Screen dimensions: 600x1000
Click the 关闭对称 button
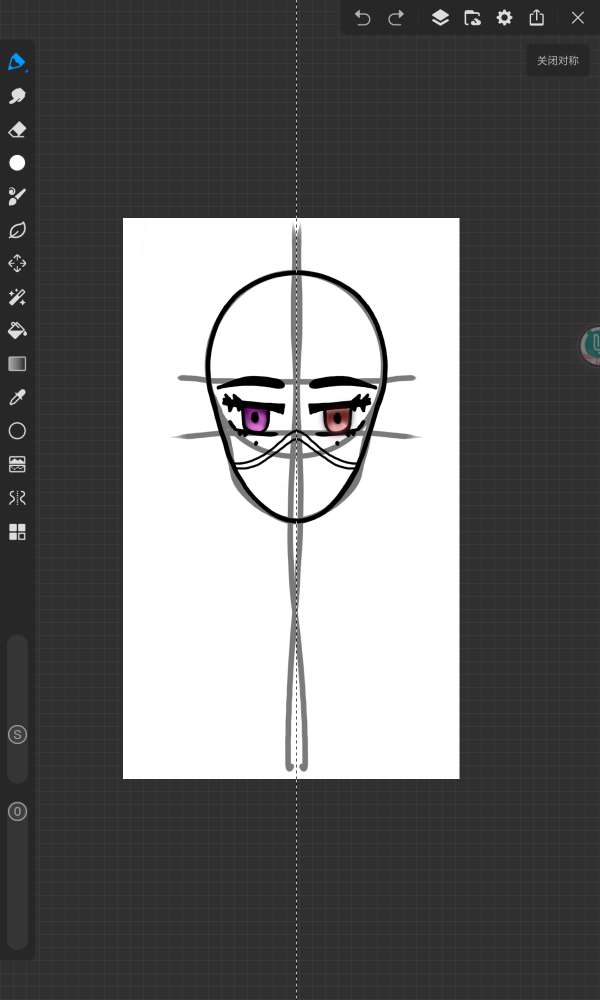tap(557, 61)
